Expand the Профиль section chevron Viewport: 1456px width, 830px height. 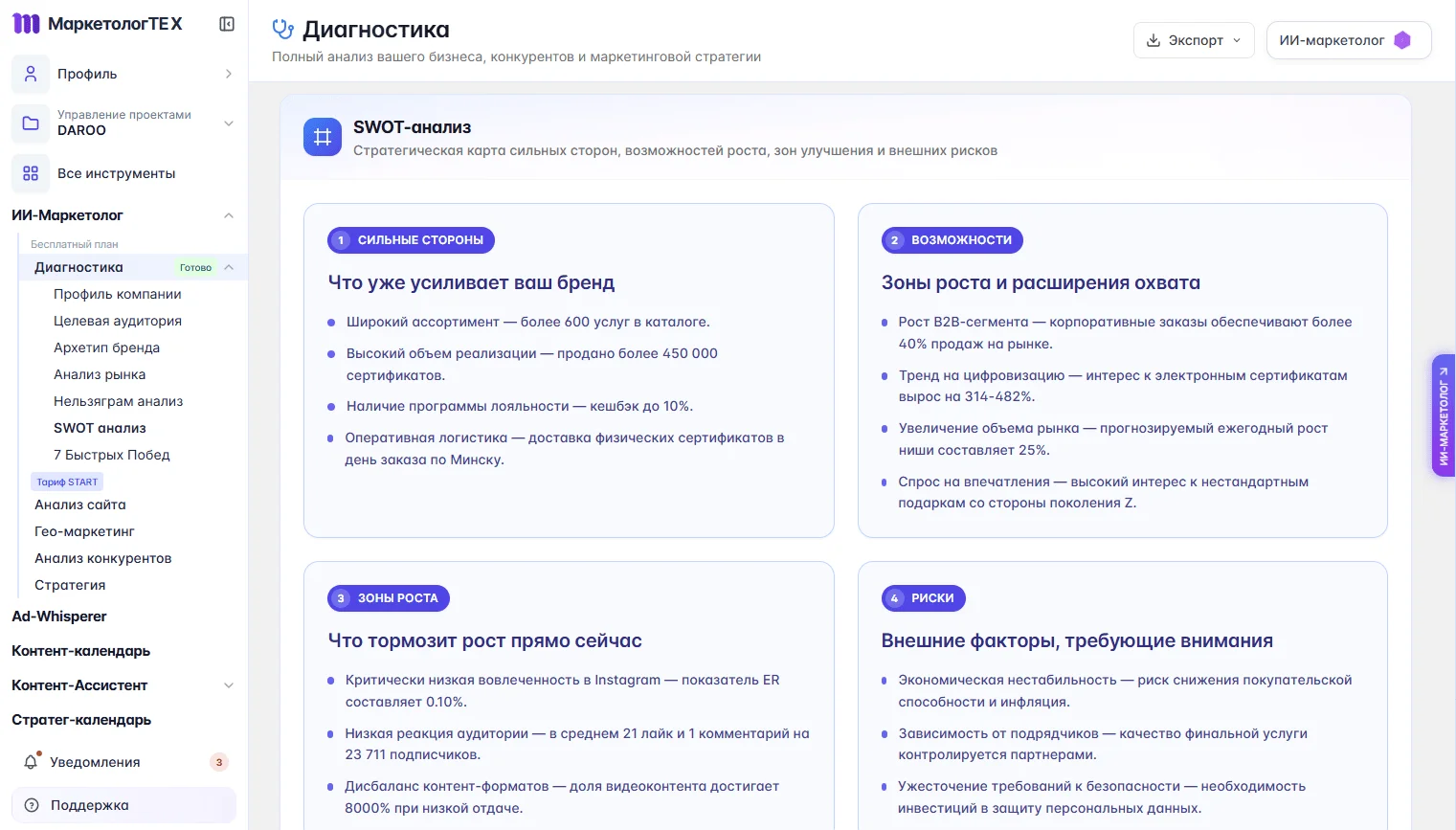(228, 74)
